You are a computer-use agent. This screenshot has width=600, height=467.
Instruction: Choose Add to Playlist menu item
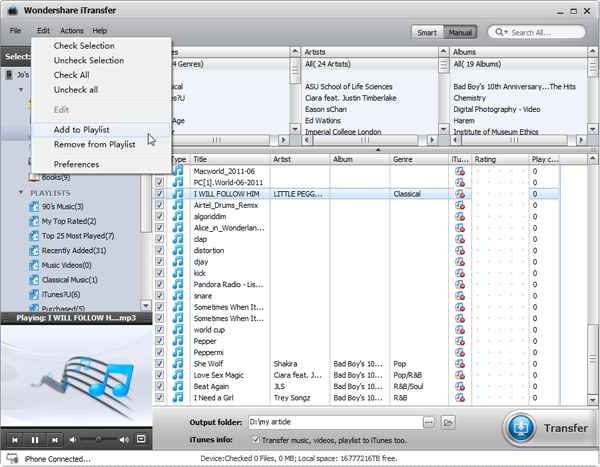[x=101, y=130]
